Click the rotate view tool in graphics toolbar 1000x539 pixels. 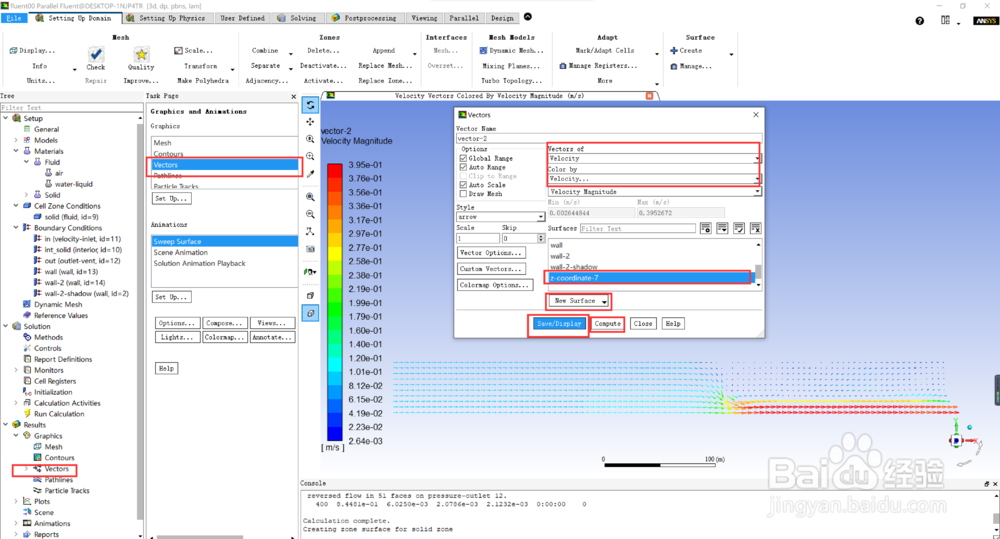click(310, 105)
